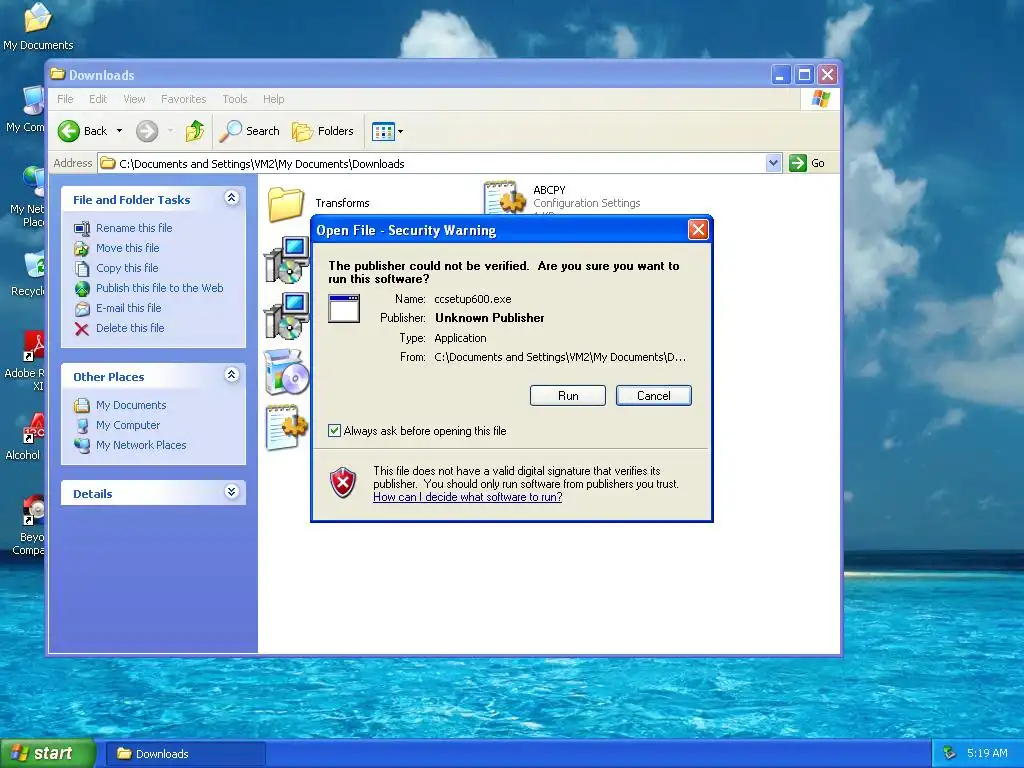Open the Back history dropdown arrow
Viewport: 1024px width, 768px height.
tap(120, 131)
